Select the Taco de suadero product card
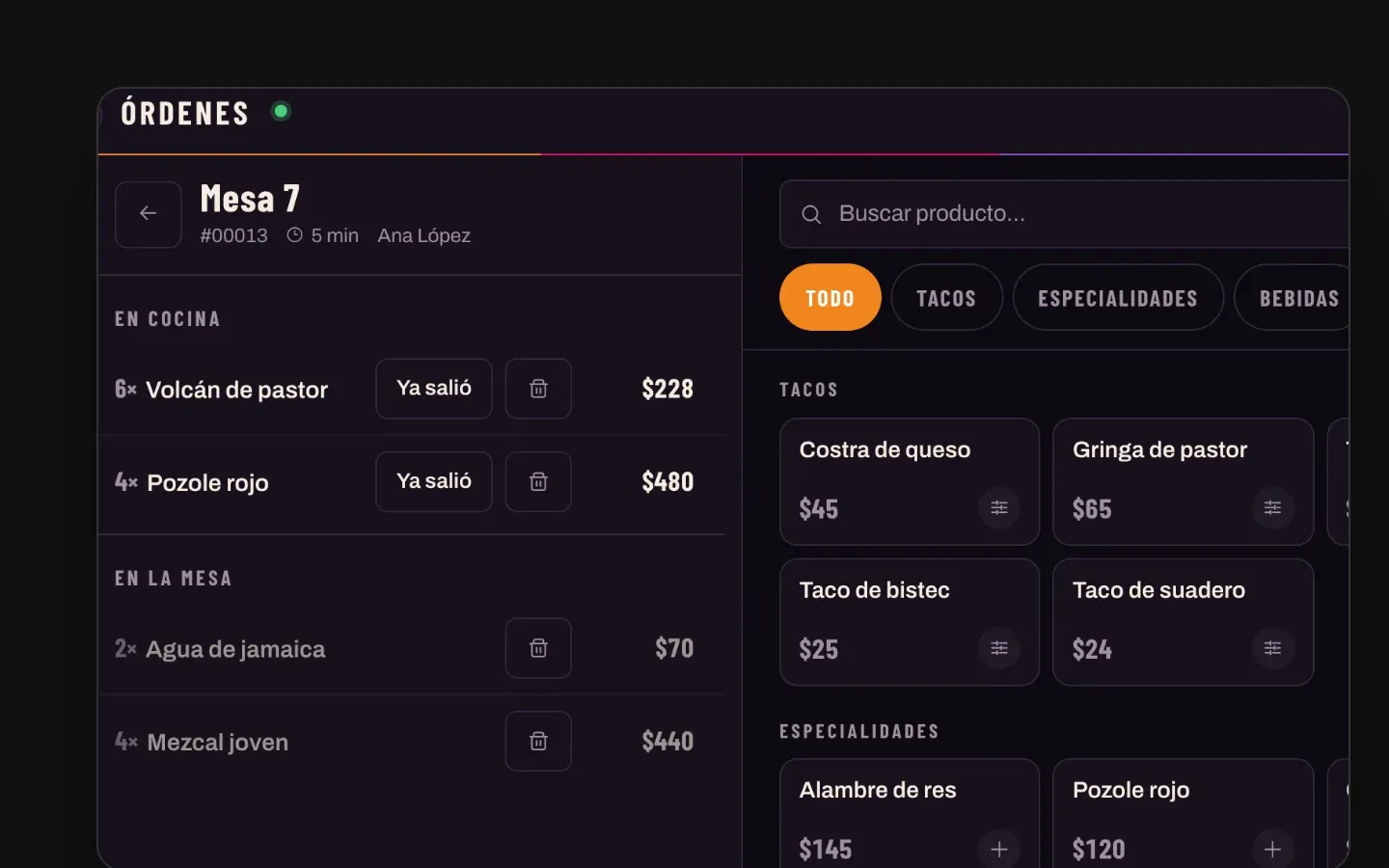 [1184, 622]
